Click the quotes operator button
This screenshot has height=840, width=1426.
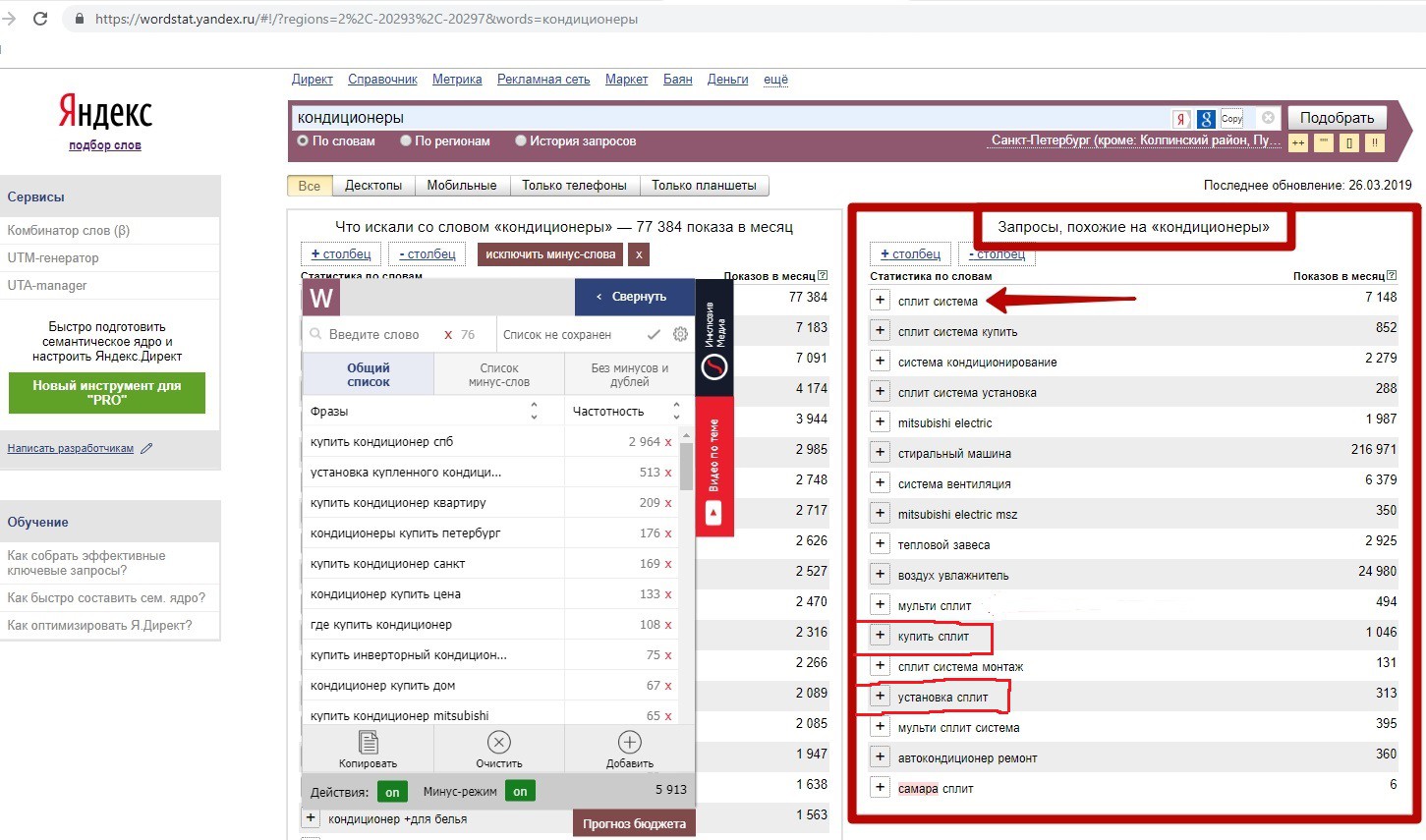[x=1324, y=143]
